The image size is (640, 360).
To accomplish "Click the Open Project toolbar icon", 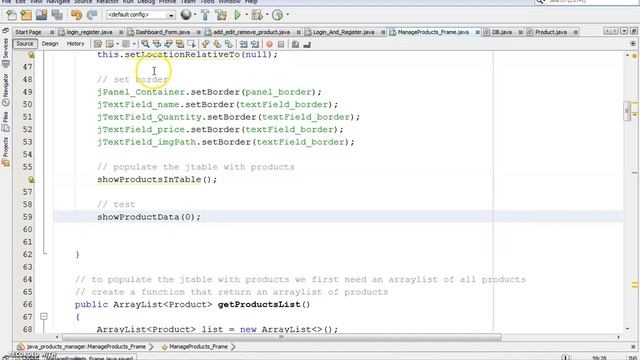I will pos(41,15).
